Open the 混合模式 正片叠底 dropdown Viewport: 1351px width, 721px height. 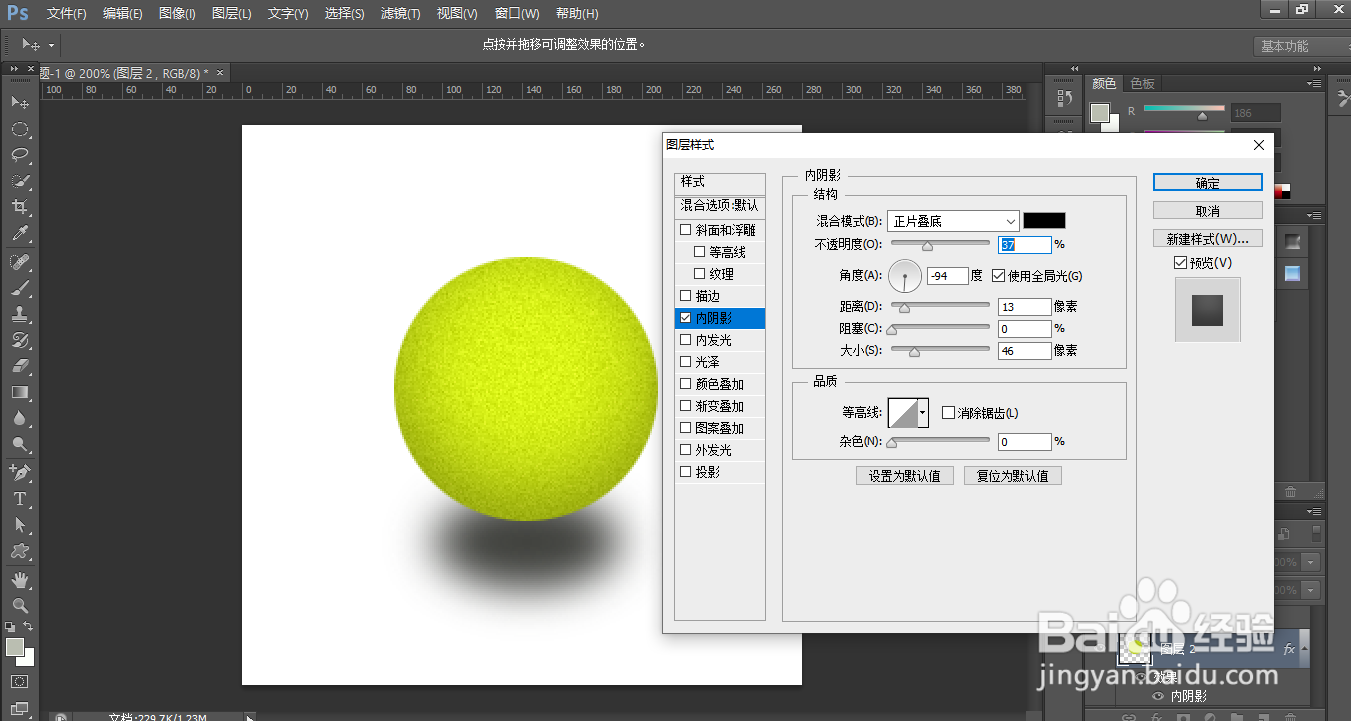pos(953,221)
